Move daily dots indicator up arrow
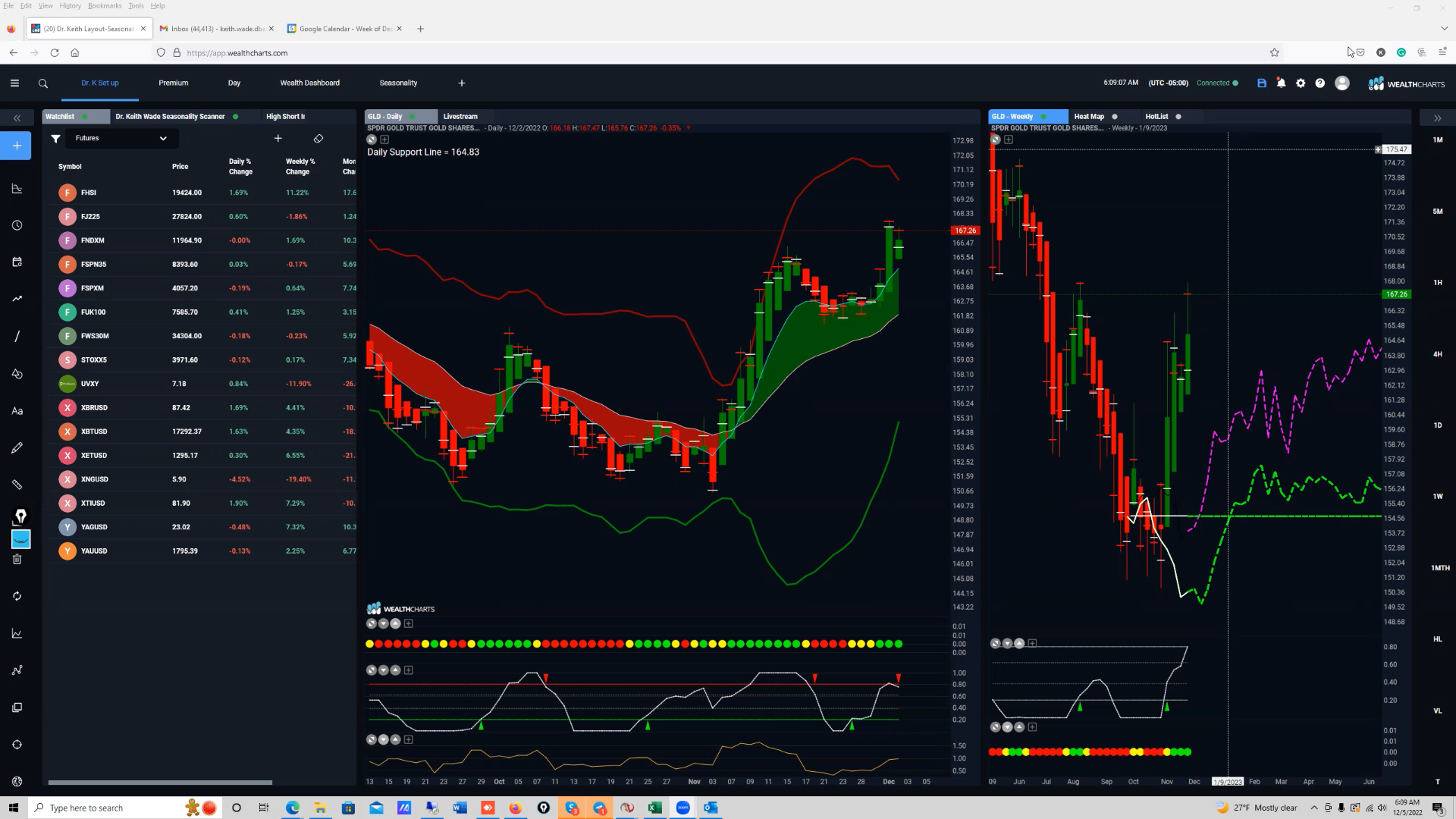The image size is (1456, 819). coord(395,624)
